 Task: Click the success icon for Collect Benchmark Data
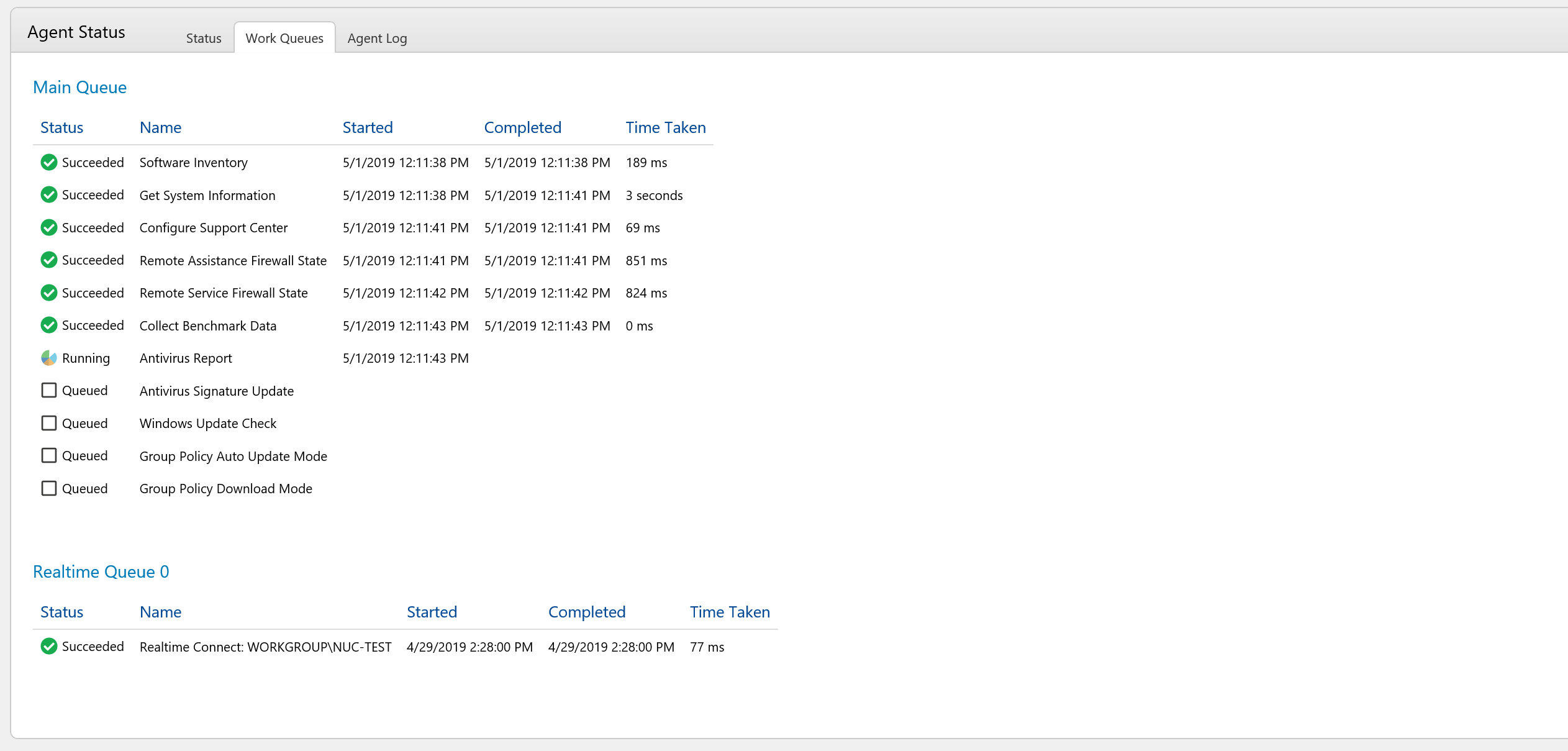click(x=49, y=325)
